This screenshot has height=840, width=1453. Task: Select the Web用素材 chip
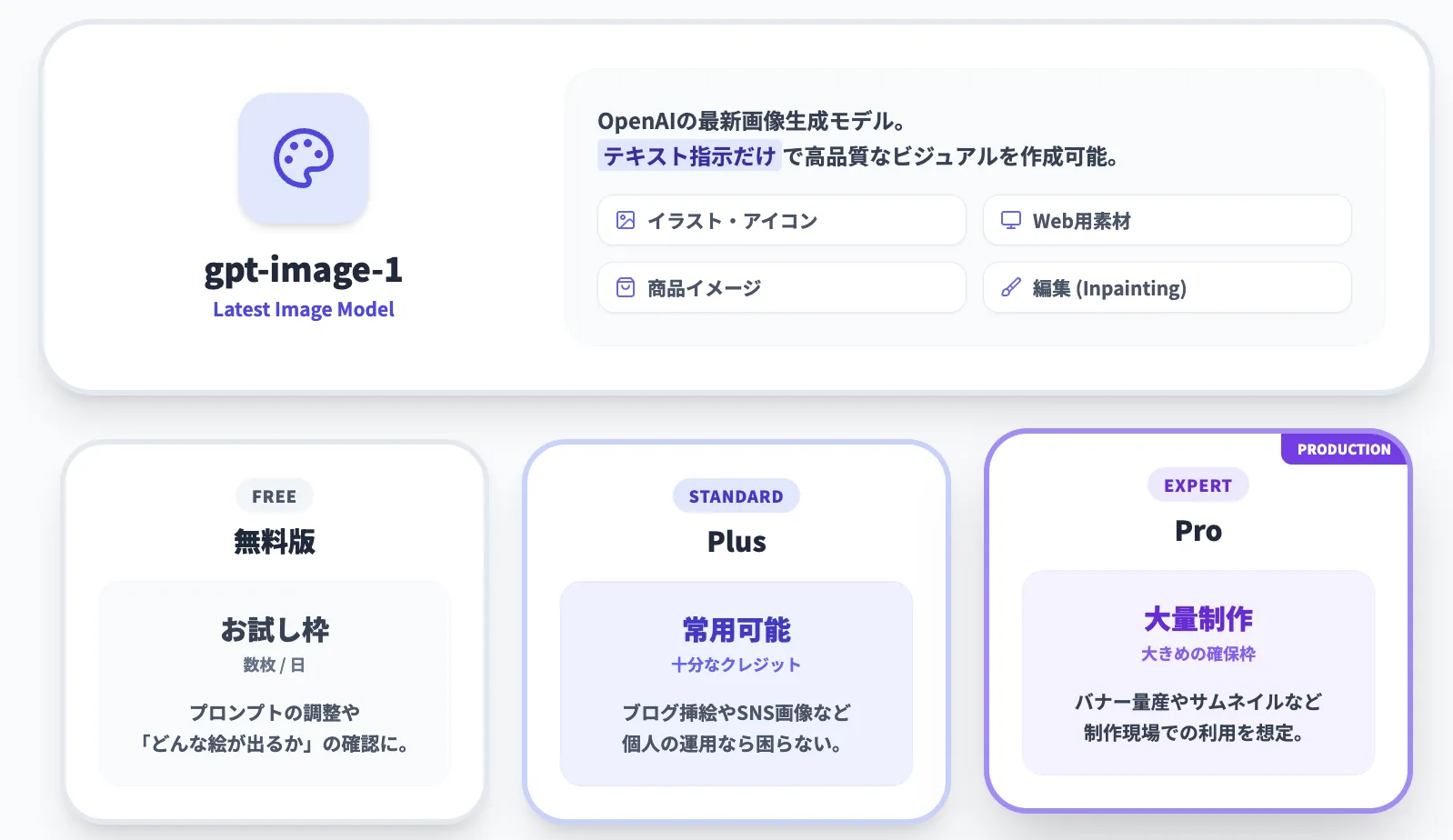pyautogui.click(x=1167, y=220)
